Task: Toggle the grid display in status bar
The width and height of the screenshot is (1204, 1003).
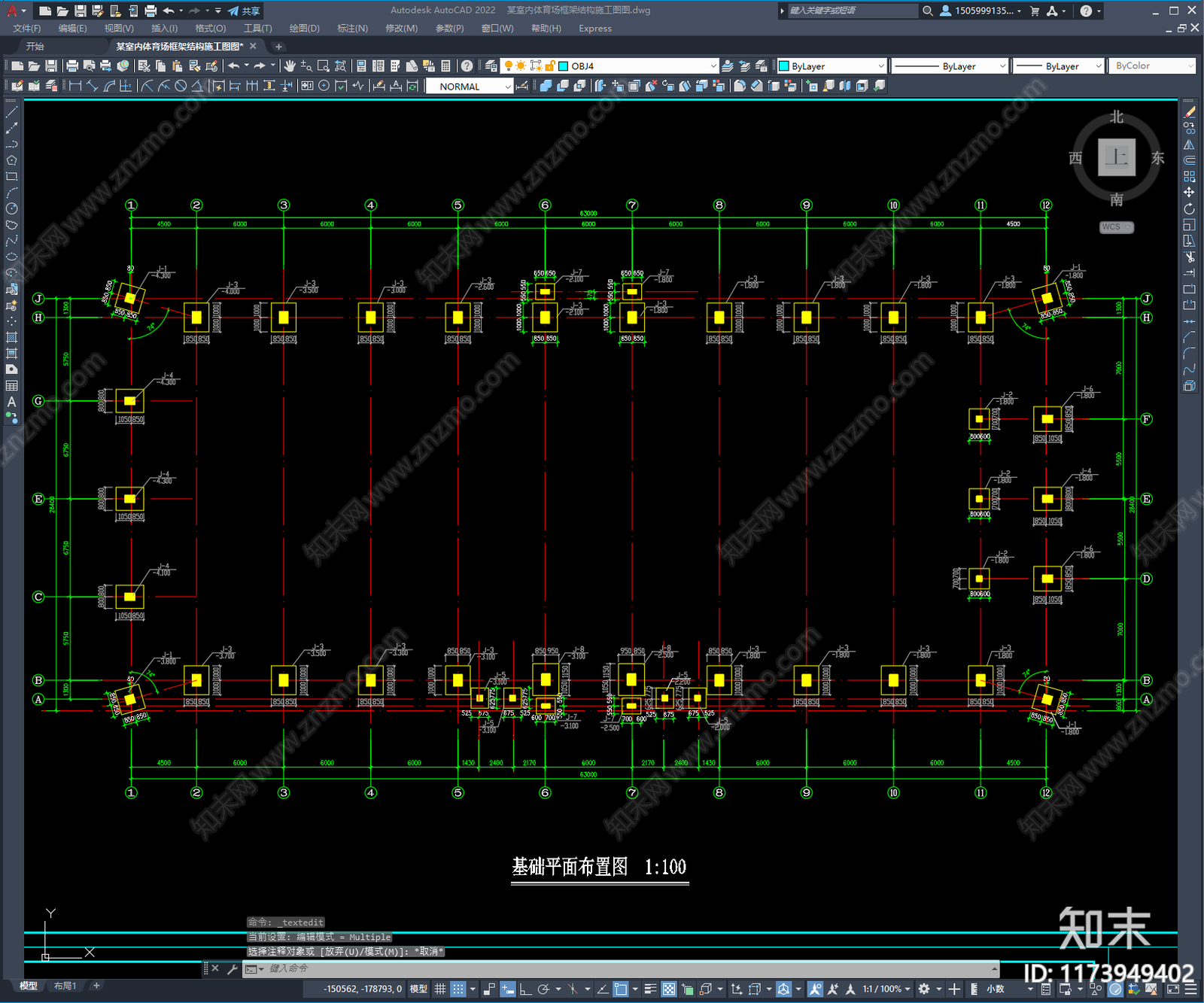Action: [x=441, y=989]
